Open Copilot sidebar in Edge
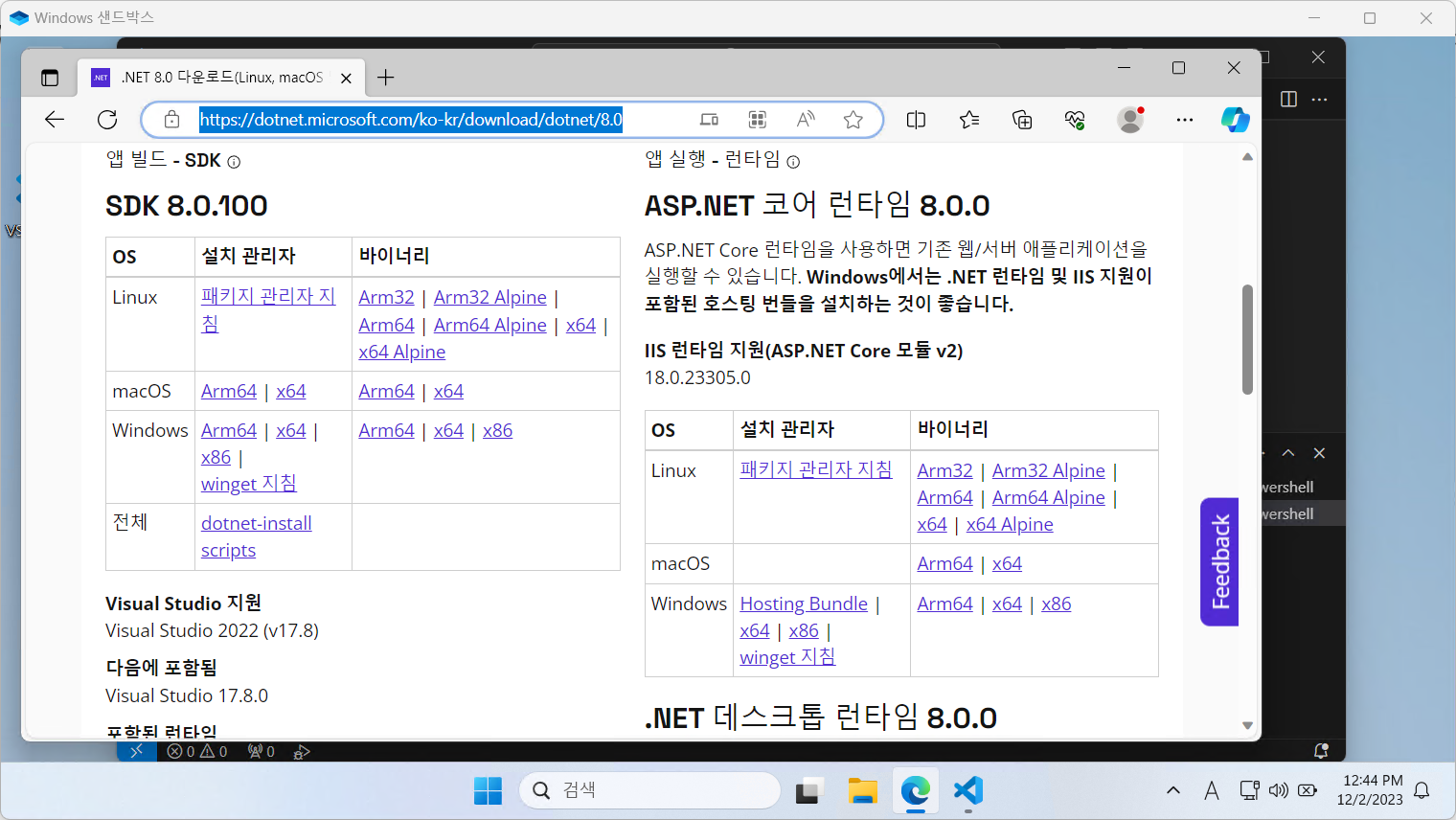This screenshot has width=1456, height=820. pyautogui.click(x=1236, y=120)
